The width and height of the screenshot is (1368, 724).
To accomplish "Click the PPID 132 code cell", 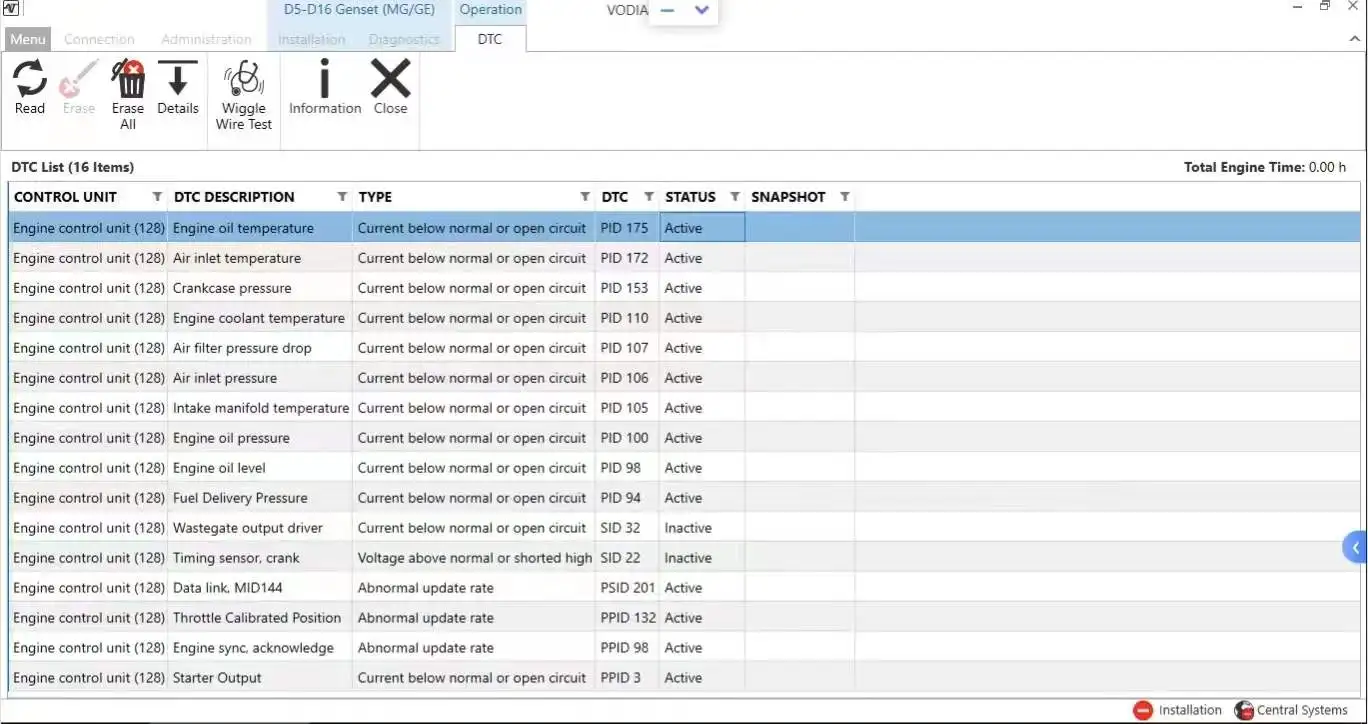I will 628,618.
